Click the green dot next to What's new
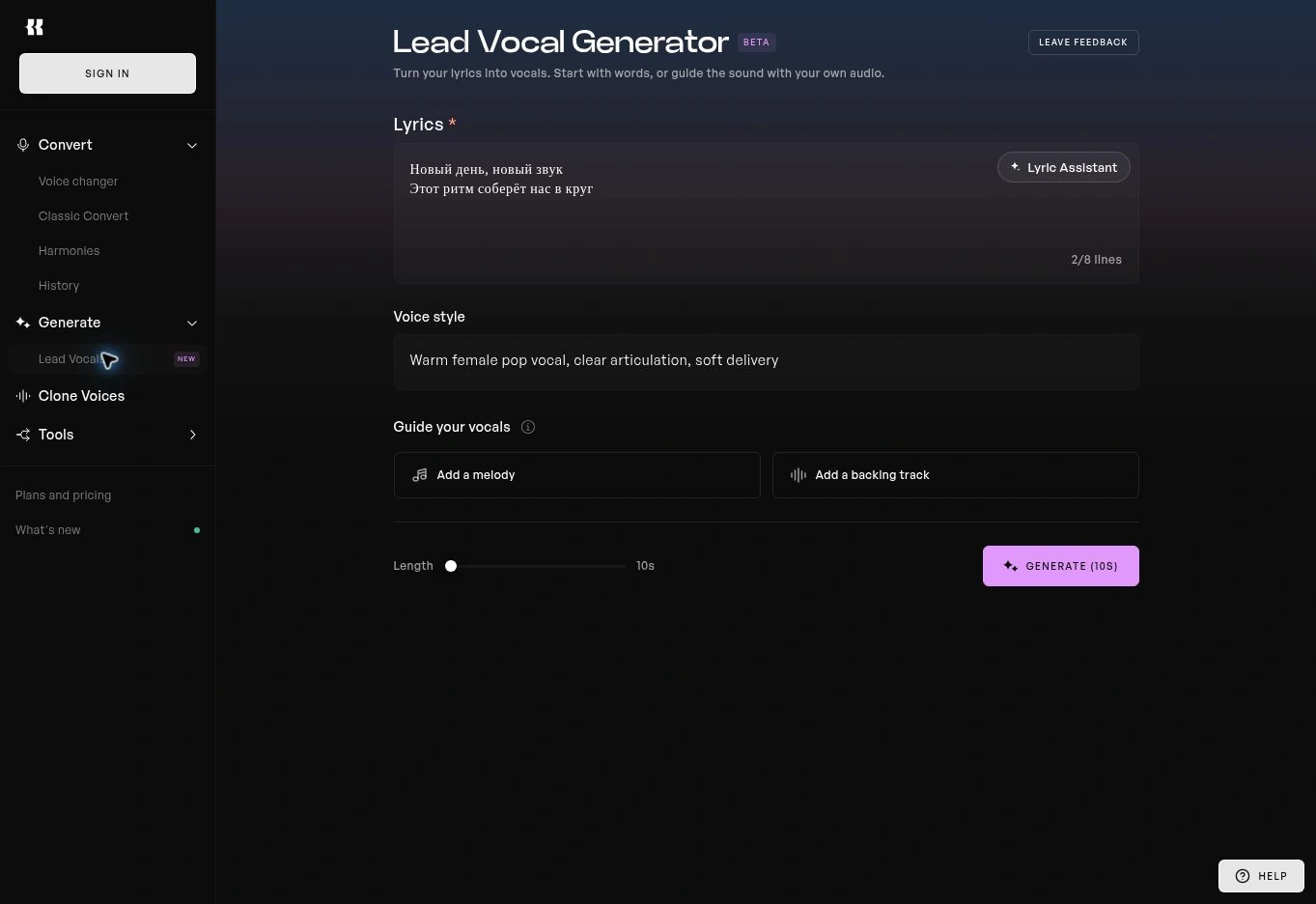 click(197, 530)
